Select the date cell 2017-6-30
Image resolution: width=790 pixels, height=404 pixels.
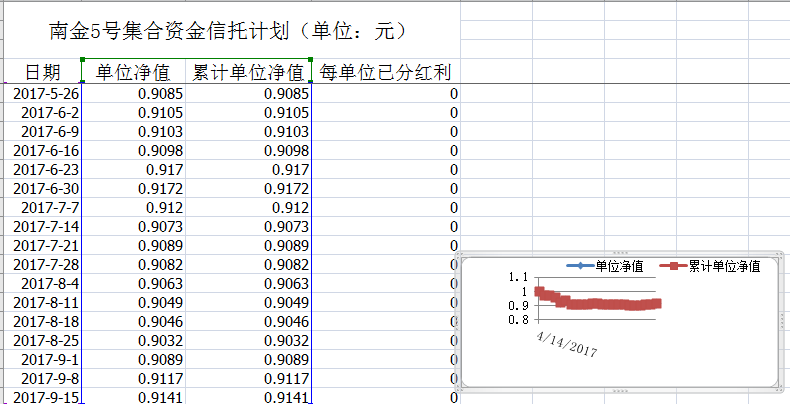click(x=42, y=189)
